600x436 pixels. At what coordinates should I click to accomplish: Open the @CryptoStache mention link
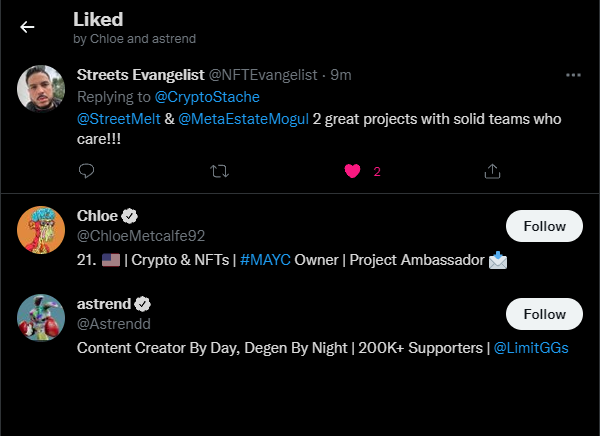[x=207, y=97]
